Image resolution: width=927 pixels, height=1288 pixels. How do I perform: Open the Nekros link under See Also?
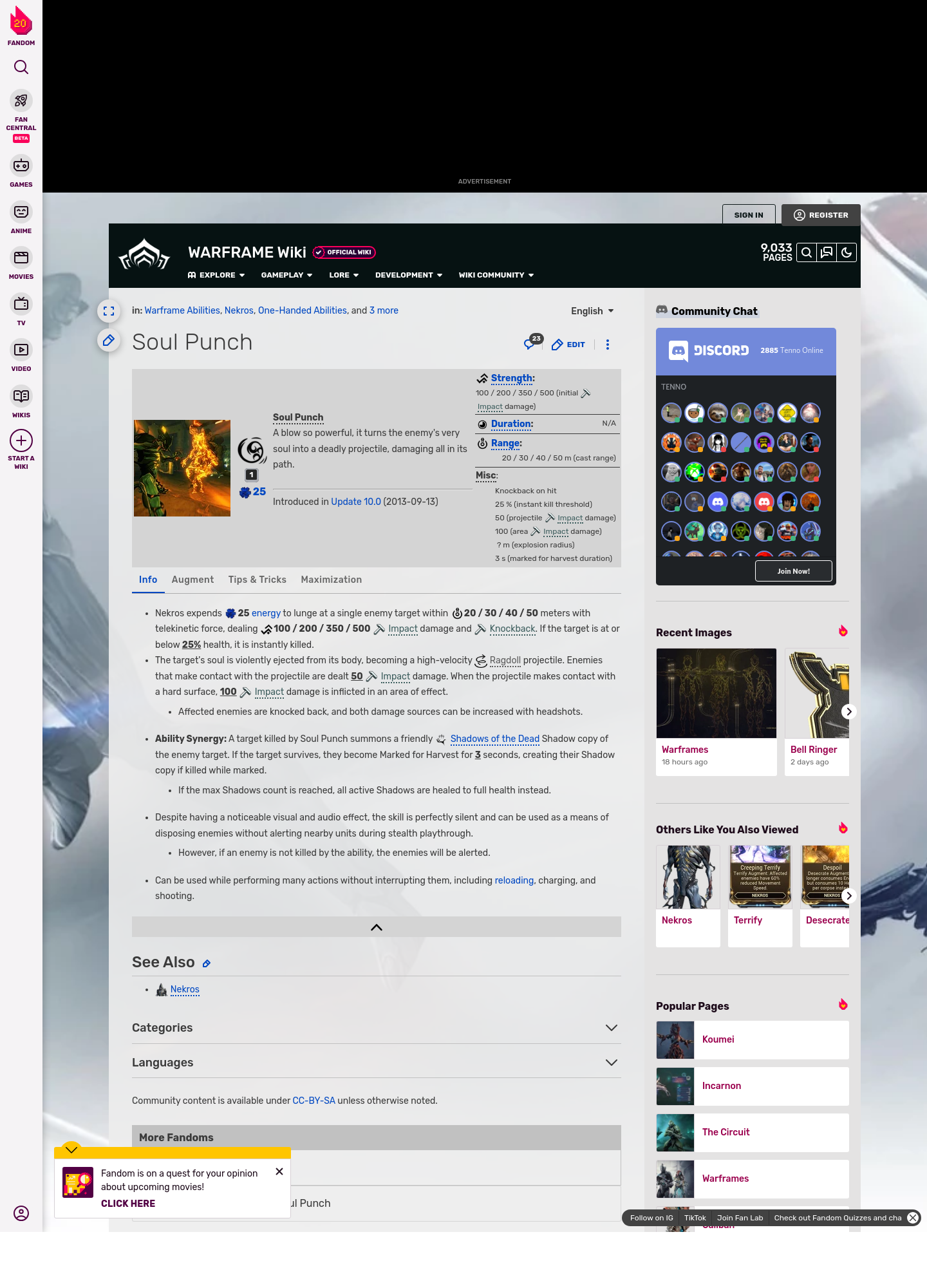(x=185, y=989)
